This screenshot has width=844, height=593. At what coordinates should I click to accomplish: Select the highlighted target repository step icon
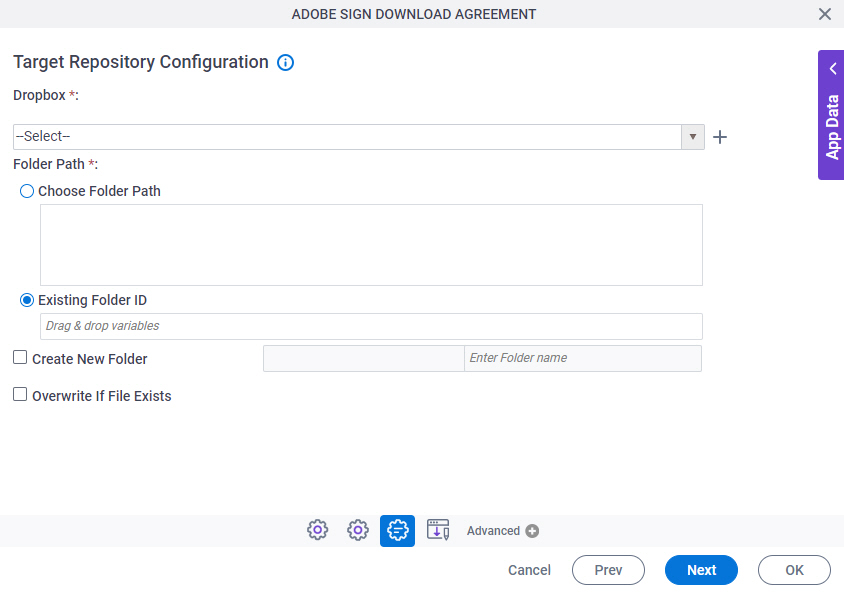coord(397,530)
